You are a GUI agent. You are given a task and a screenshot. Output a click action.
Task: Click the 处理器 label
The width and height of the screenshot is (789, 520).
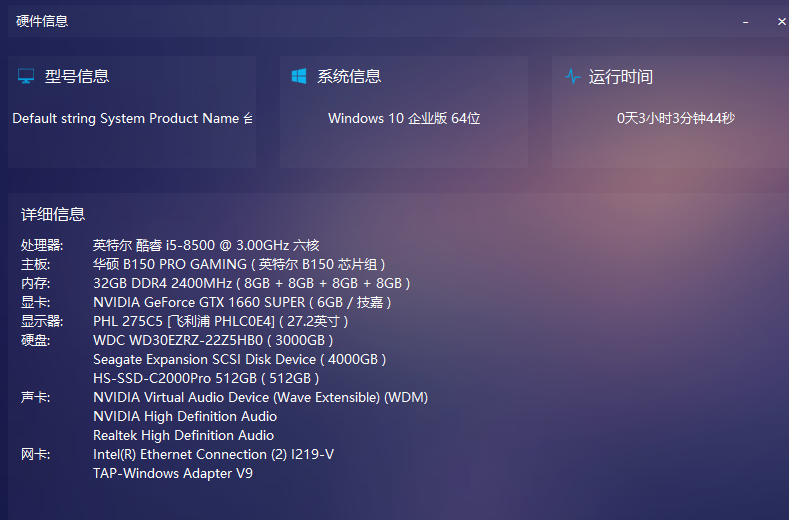pos(42,245)
